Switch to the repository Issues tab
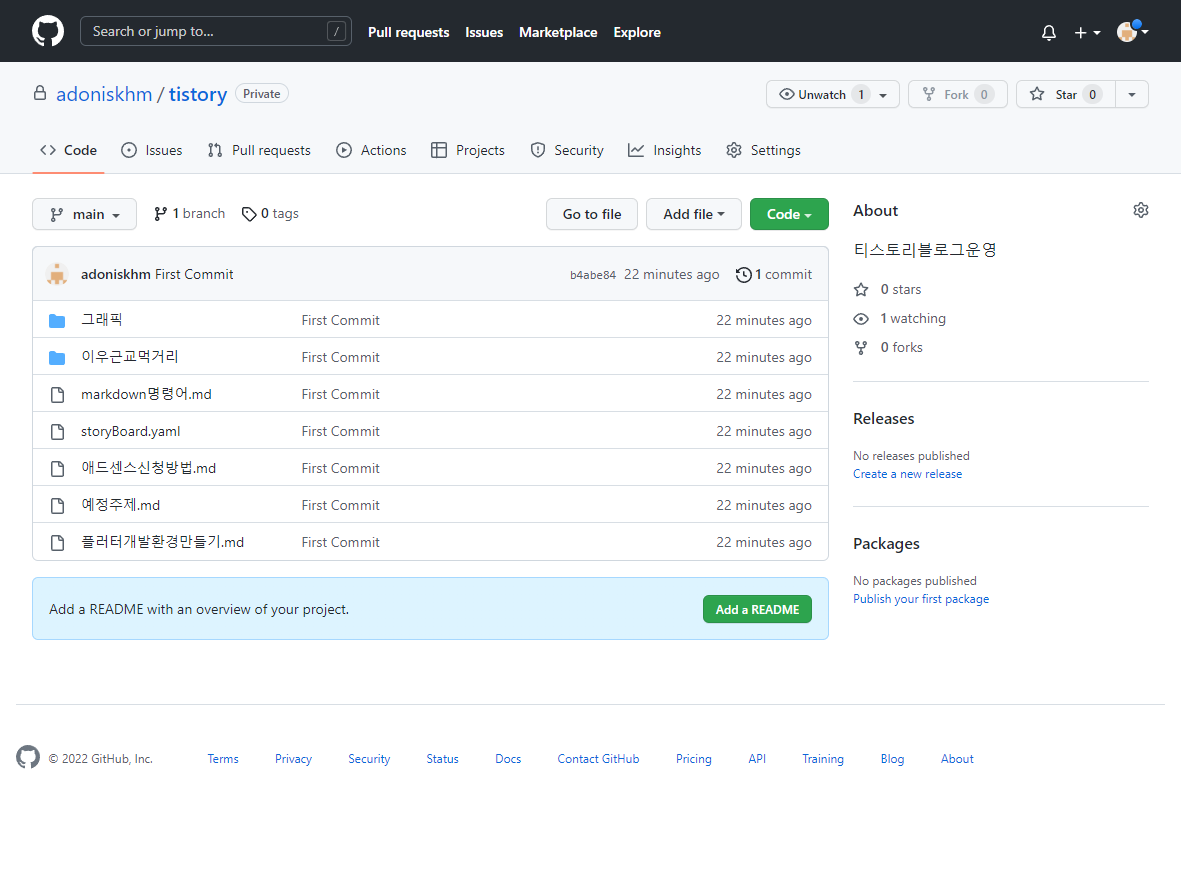The height and width of the screenshot is (880, 1181). point(151,150)
